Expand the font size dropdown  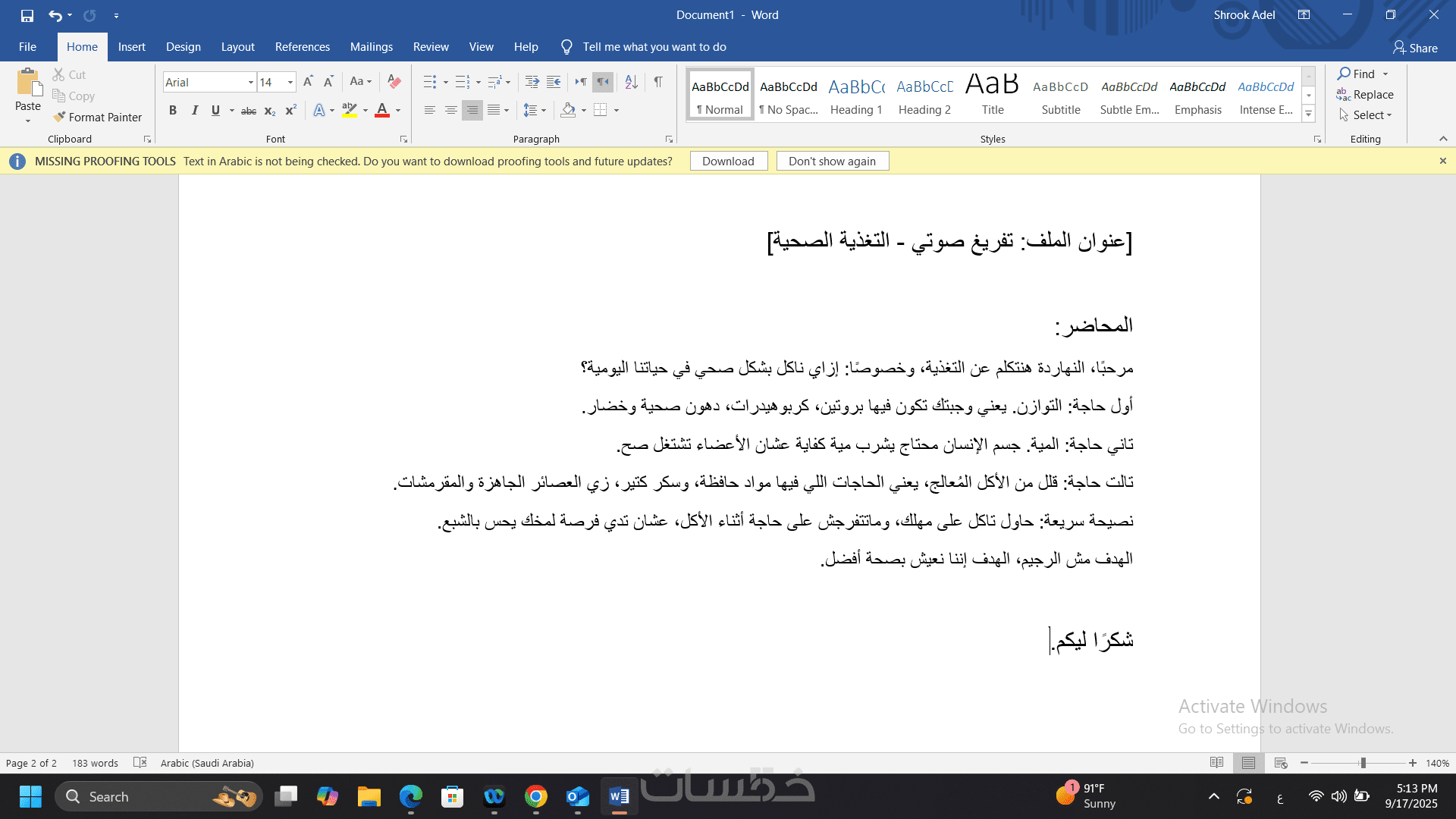pos(290,82)
